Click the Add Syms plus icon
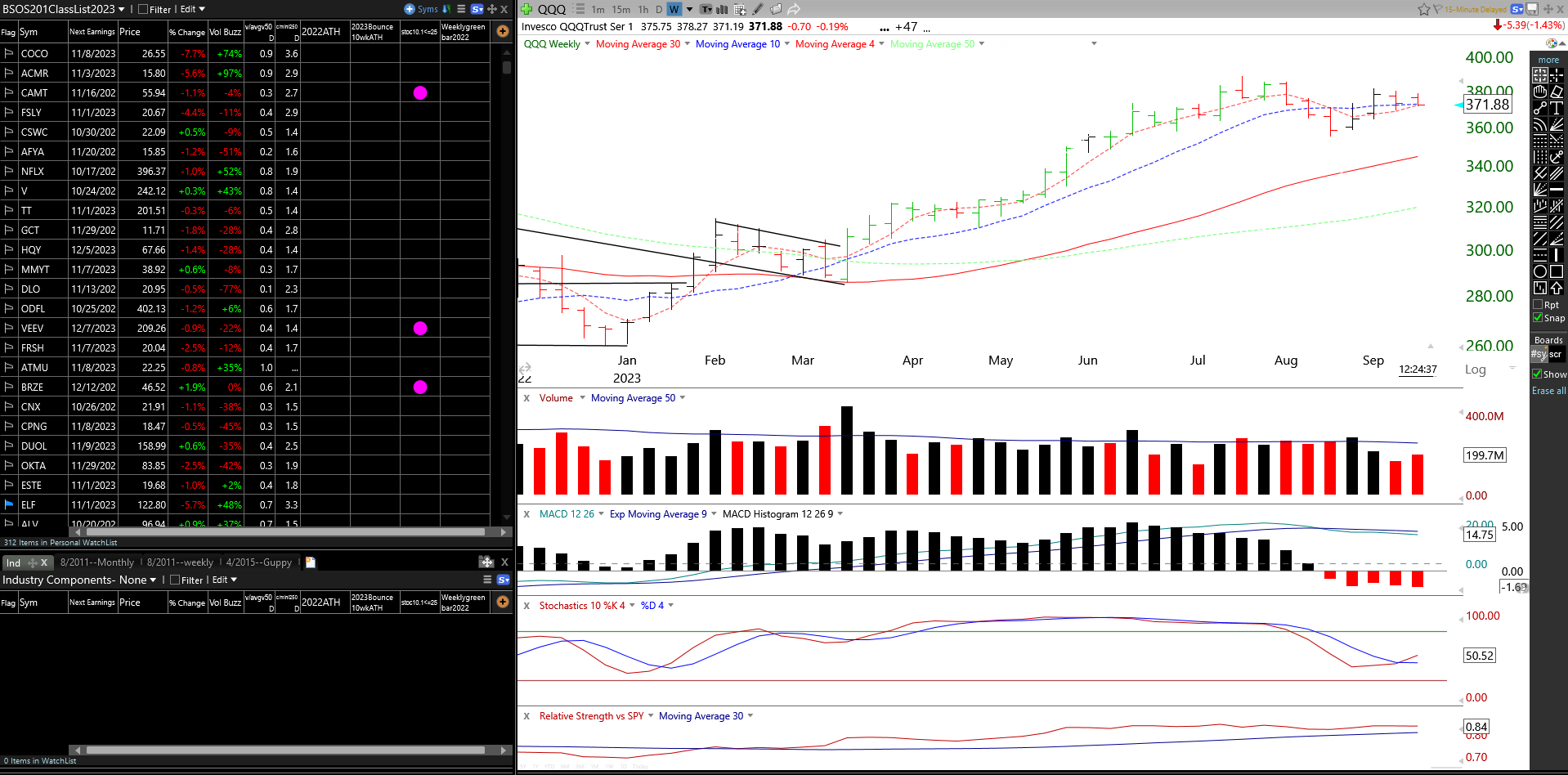 [410, 9]
